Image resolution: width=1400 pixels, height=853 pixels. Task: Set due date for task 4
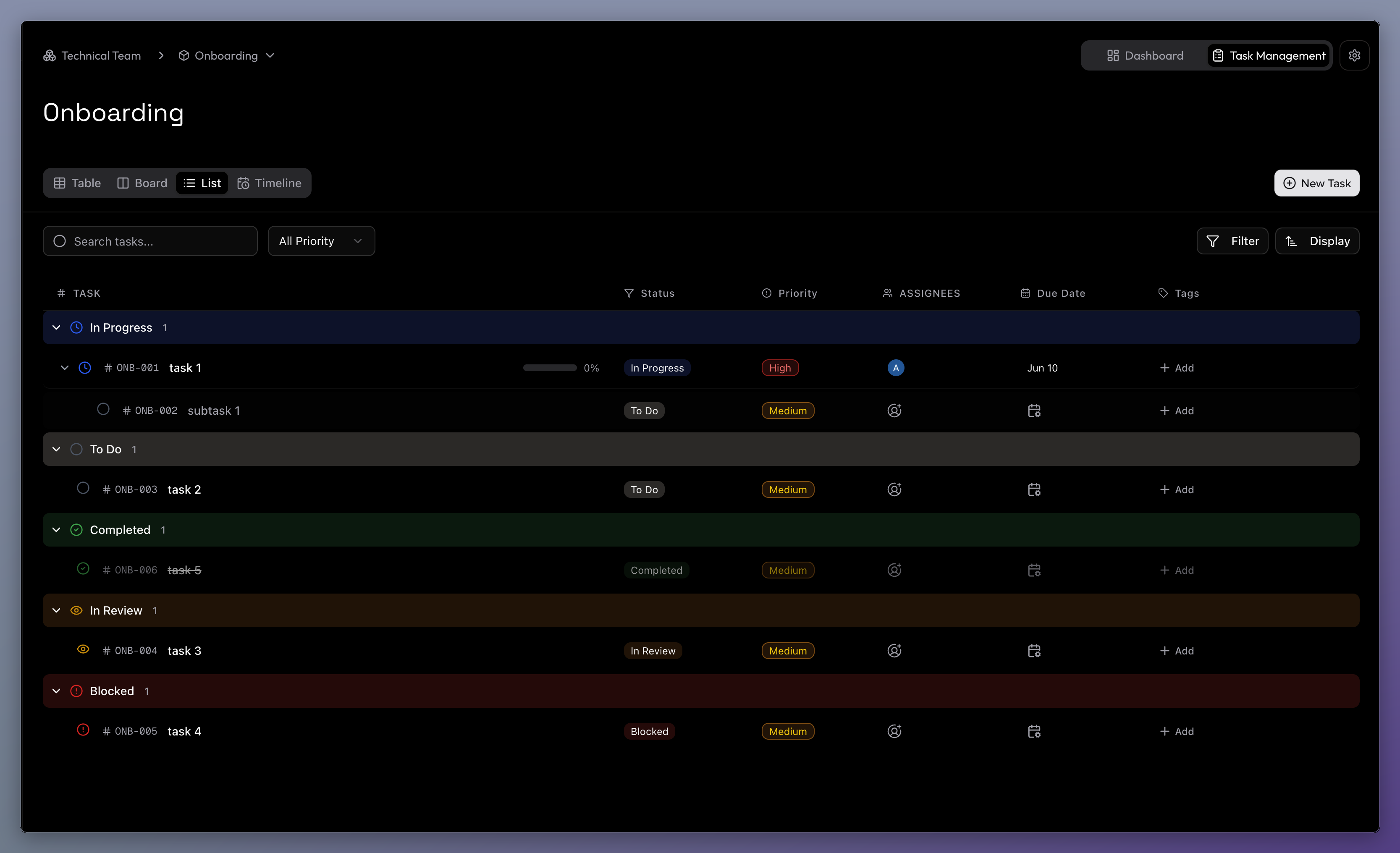click(x=1034, y=731)
